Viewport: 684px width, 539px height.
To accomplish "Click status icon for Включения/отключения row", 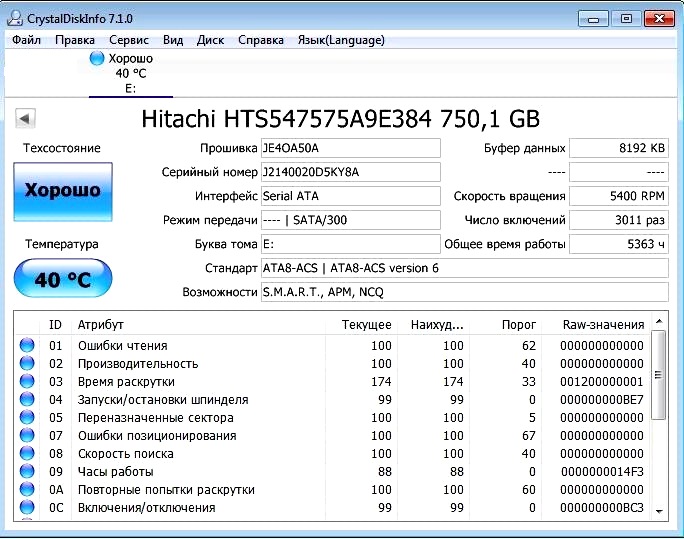I will tap(27, 507).
